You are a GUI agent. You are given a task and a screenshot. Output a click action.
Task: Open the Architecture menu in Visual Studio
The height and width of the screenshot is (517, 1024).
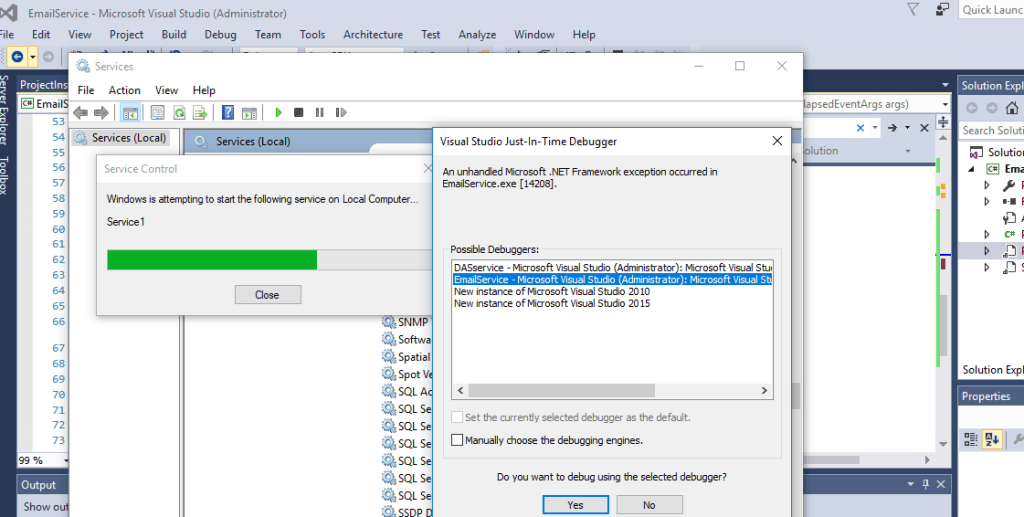[x=373, y=34]
